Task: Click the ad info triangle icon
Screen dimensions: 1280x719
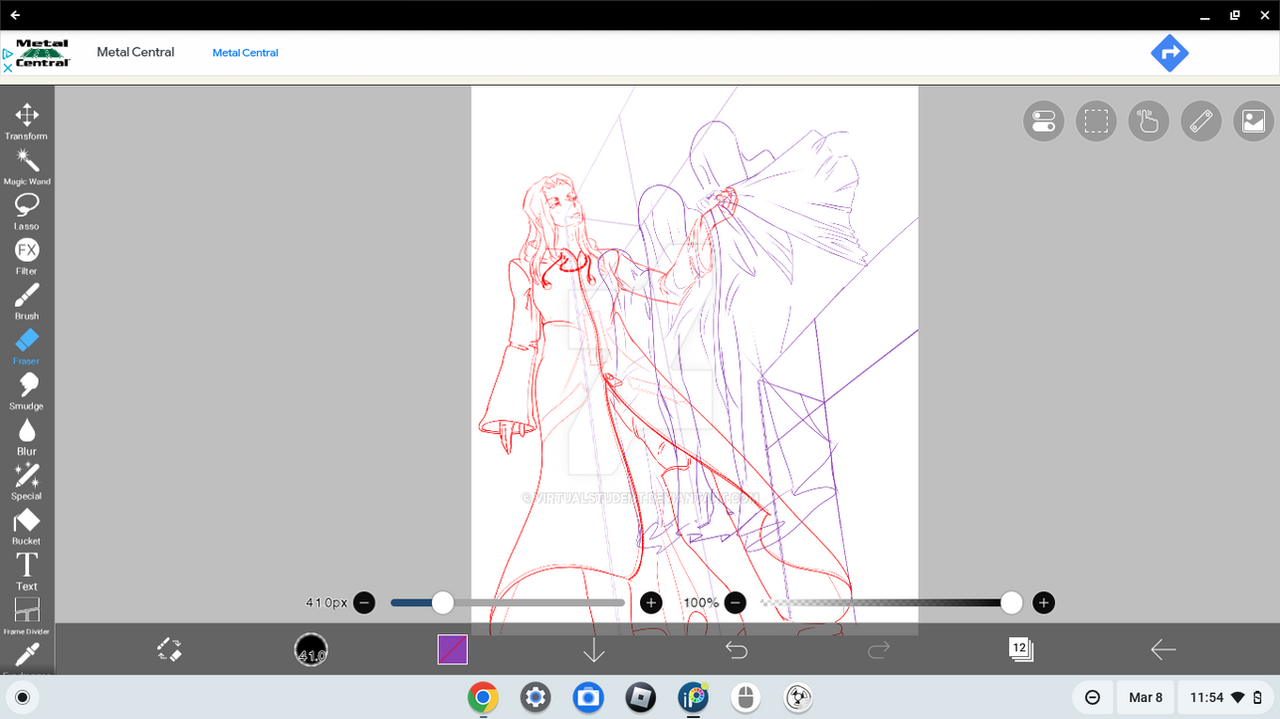Action: coord(8,54)
